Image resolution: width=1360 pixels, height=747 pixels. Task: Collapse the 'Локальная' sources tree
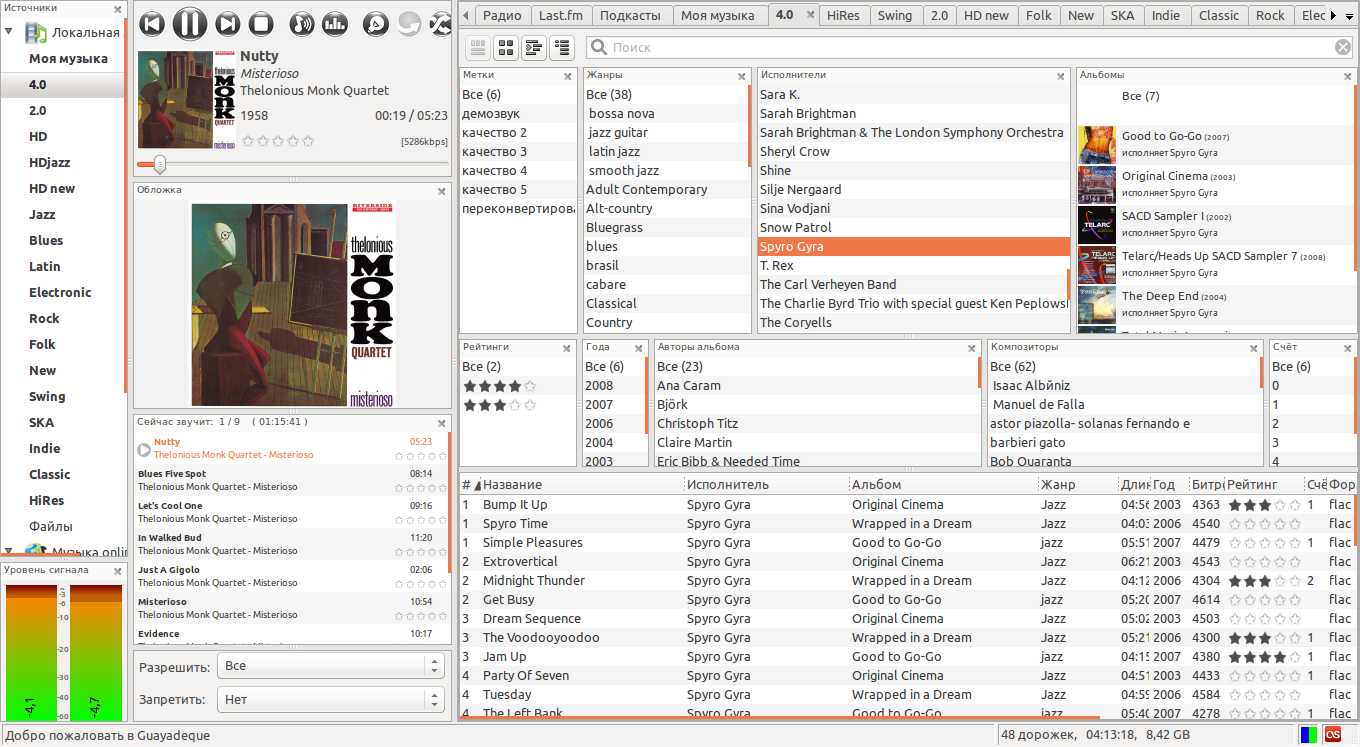[9, 32]
